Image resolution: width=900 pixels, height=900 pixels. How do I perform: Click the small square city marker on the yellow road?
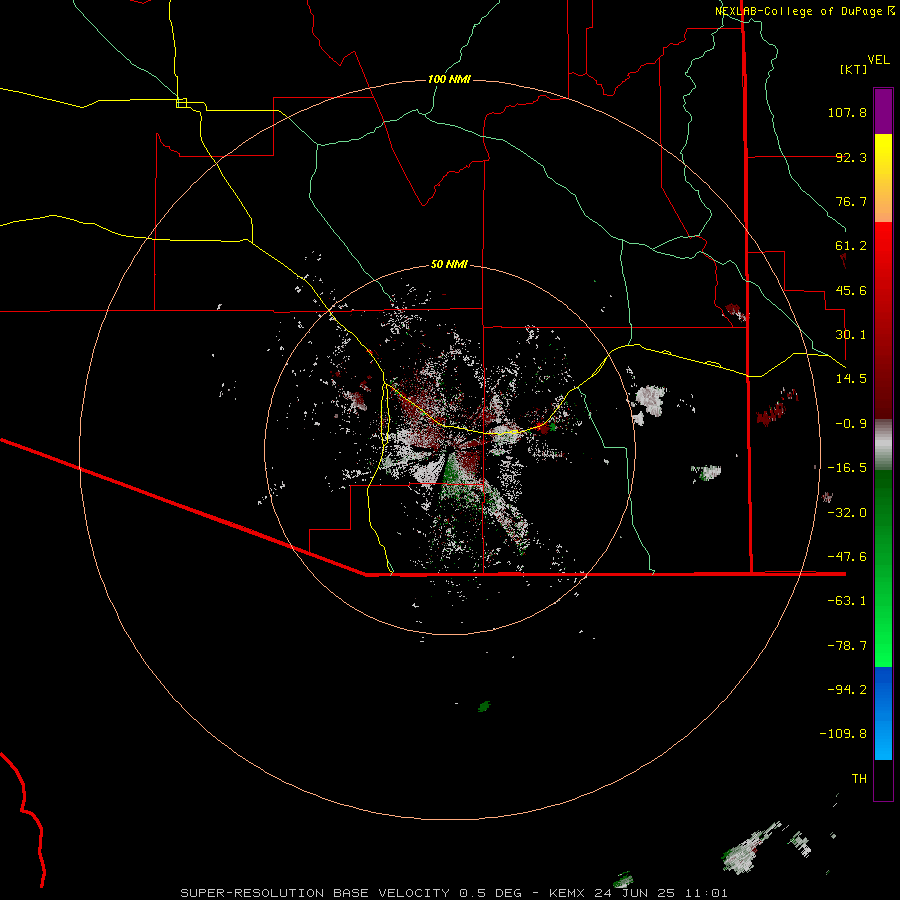click(x=181, y=103)
